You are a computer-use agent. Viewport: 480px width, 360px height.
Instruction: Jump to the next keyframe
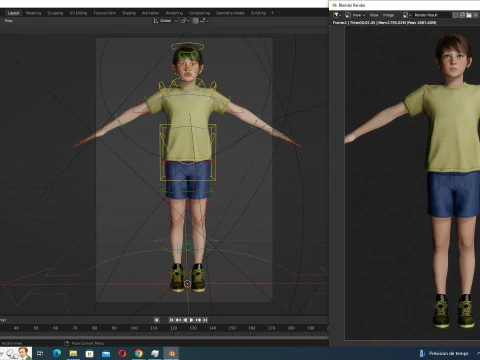(x=198, y=320)
